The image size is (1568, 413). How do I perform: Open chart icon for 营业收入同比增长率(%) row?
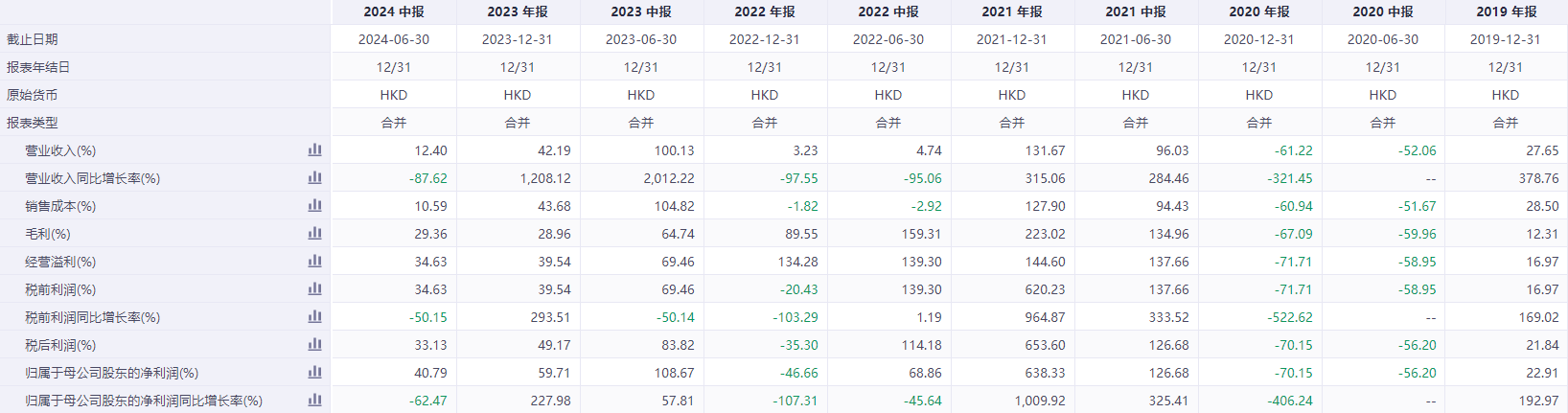click(x=314, y=178)
